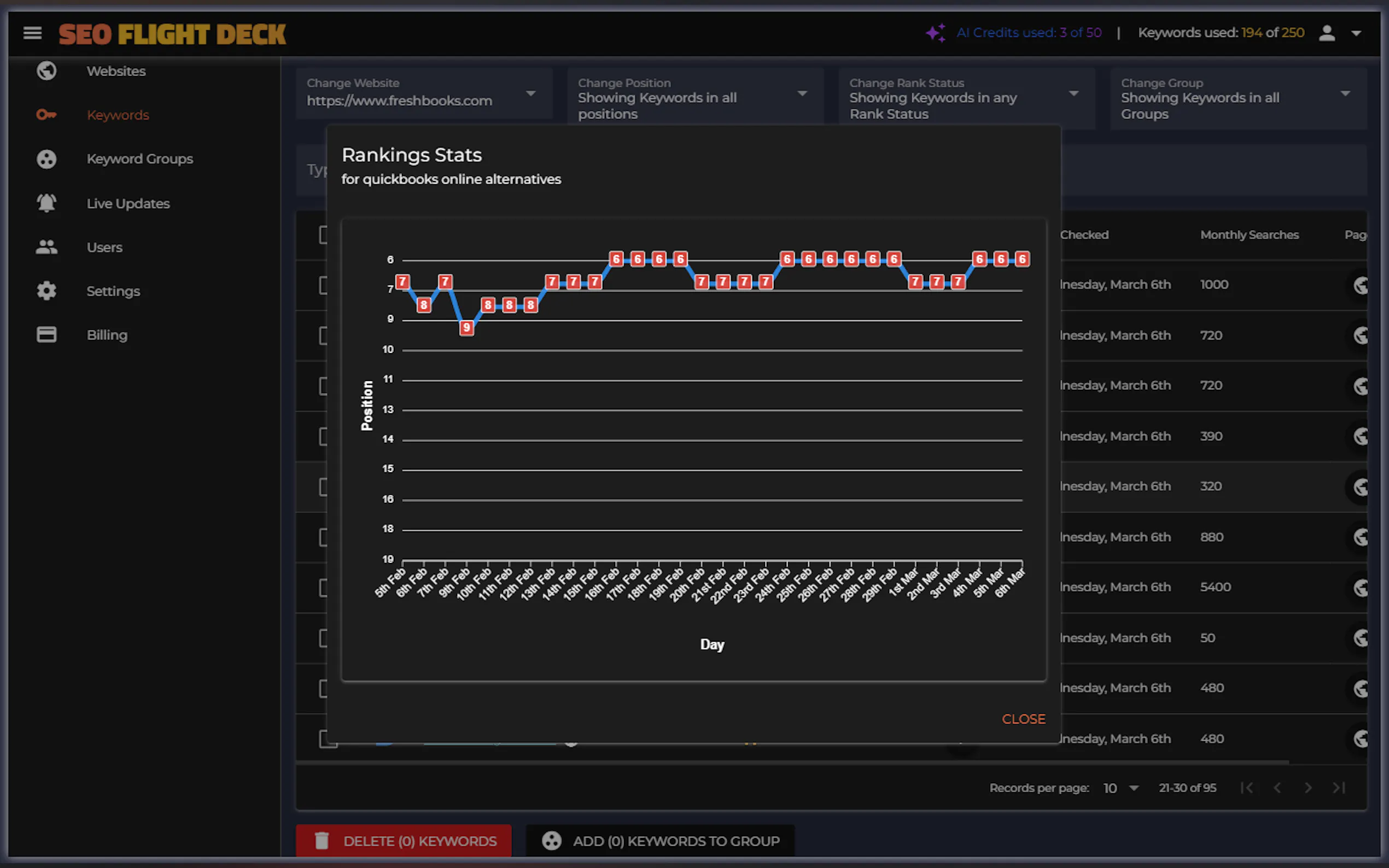This screenshot has width=1389, height=868.
Task: Navigate to Keyword Groups in sidebar
Action: 139,159
